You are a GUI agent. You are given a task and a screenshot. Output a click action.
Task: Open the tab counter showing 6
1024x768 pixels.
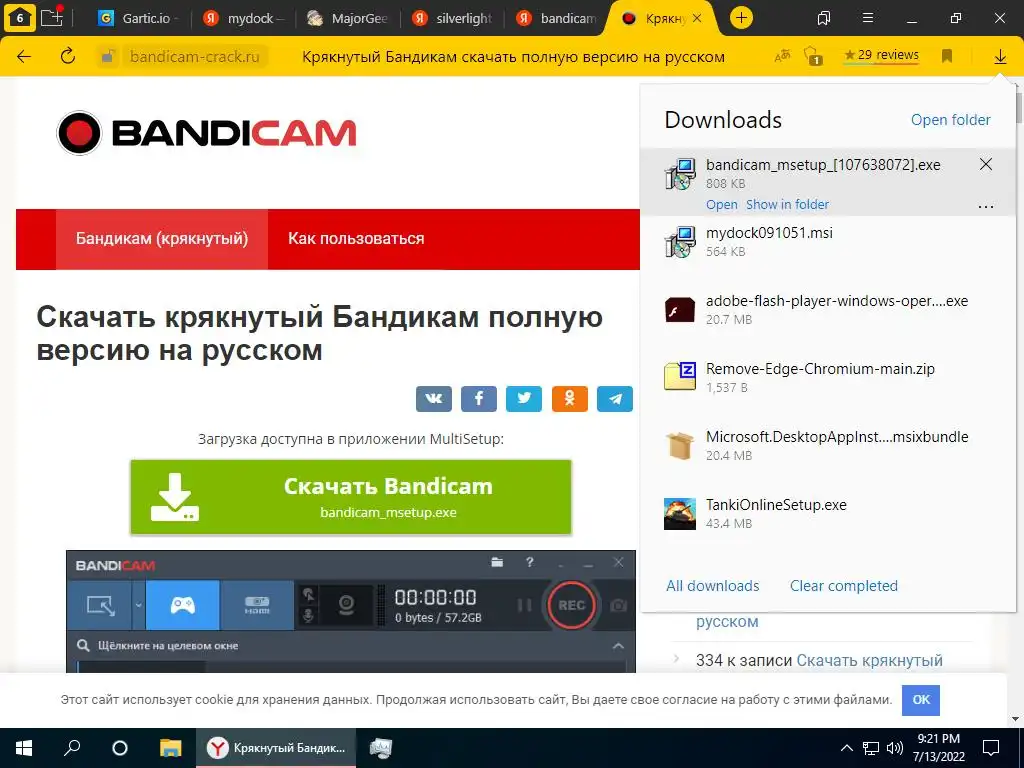(x=20, y=18)
